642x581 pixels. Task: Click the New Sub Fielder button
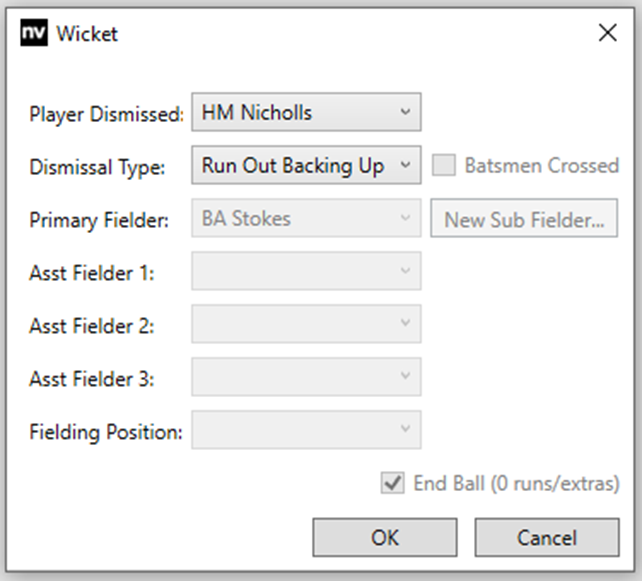(524, 220)
